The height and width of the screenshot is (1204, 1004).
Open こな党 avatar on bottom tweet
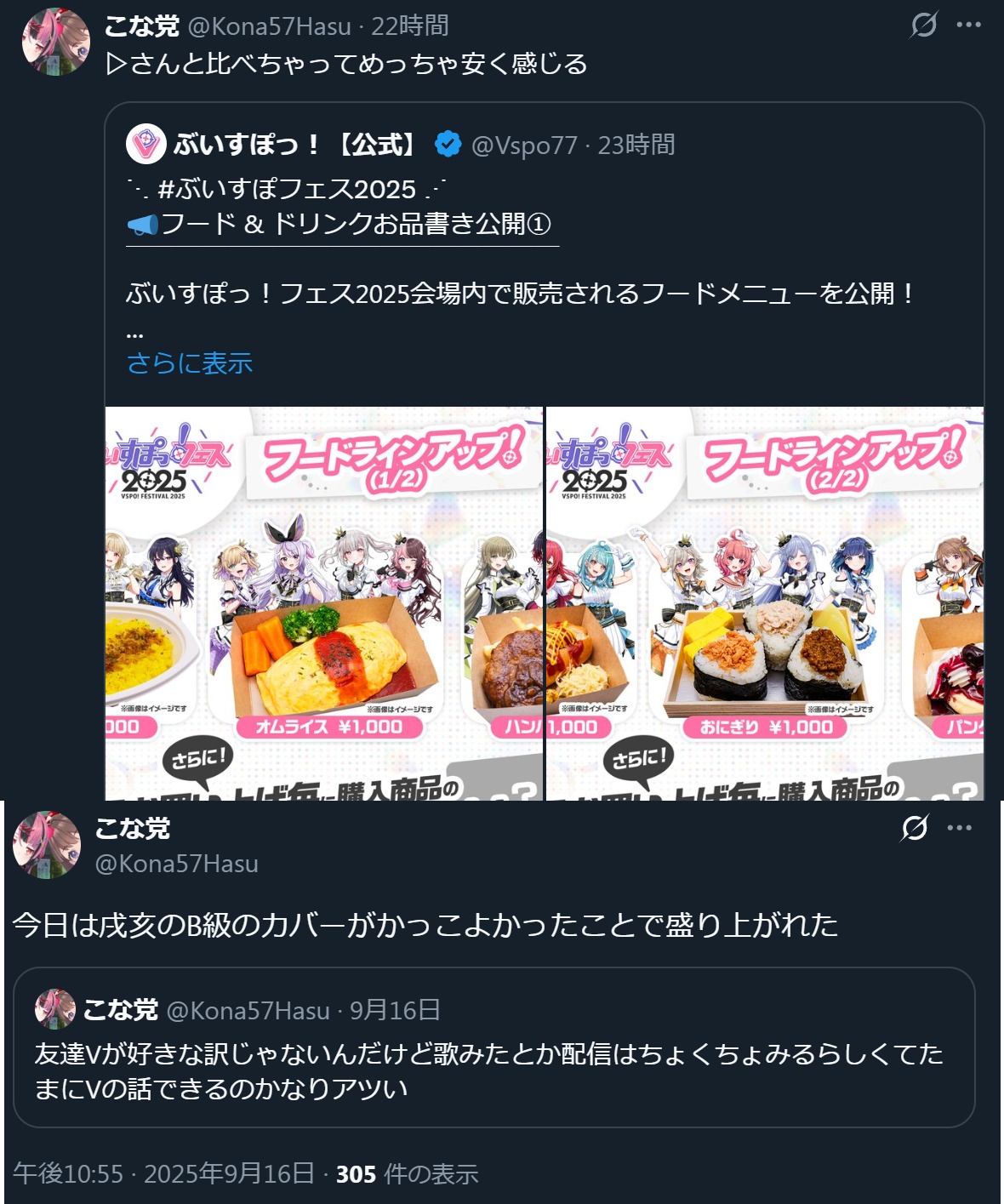point(47,844)
